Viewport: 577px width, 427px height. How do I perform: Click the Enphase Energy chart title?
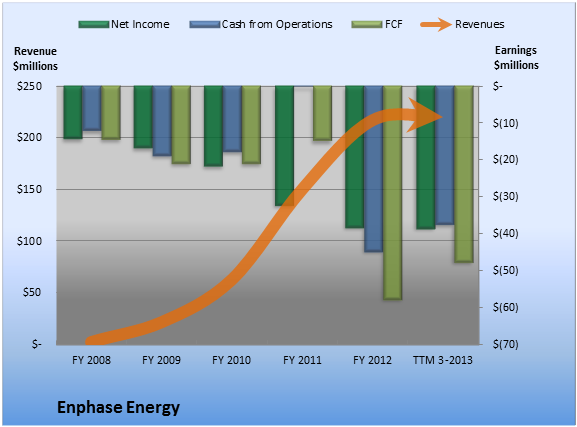pyautogui.click(x=118, y=408)
